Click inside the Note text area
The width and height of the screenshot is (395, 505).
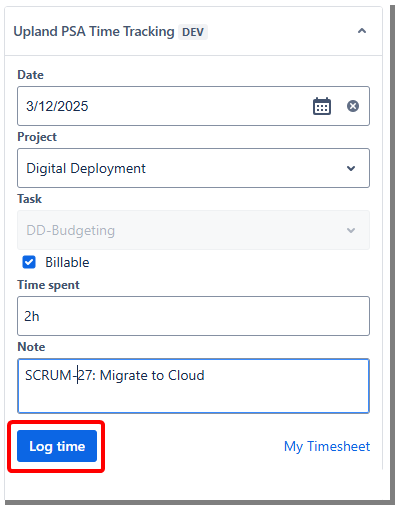193,386
